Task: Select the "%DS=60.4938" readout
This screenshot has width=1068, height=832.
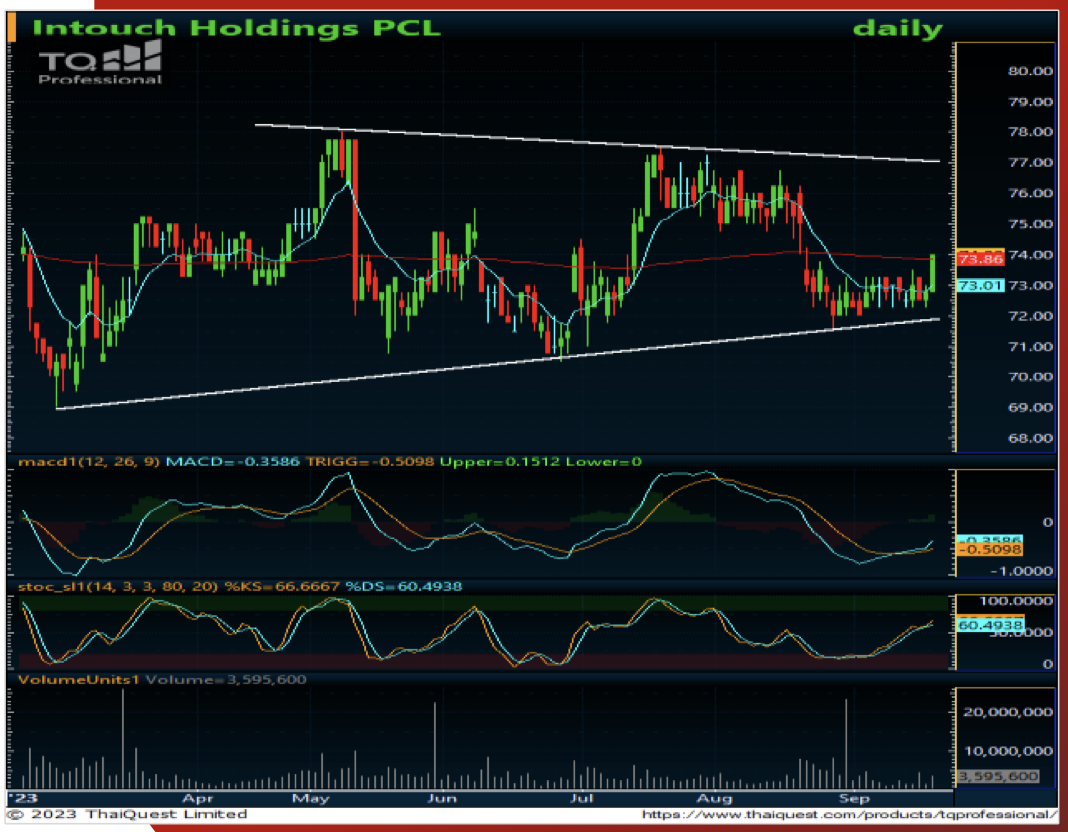Action: coord(404,586)
